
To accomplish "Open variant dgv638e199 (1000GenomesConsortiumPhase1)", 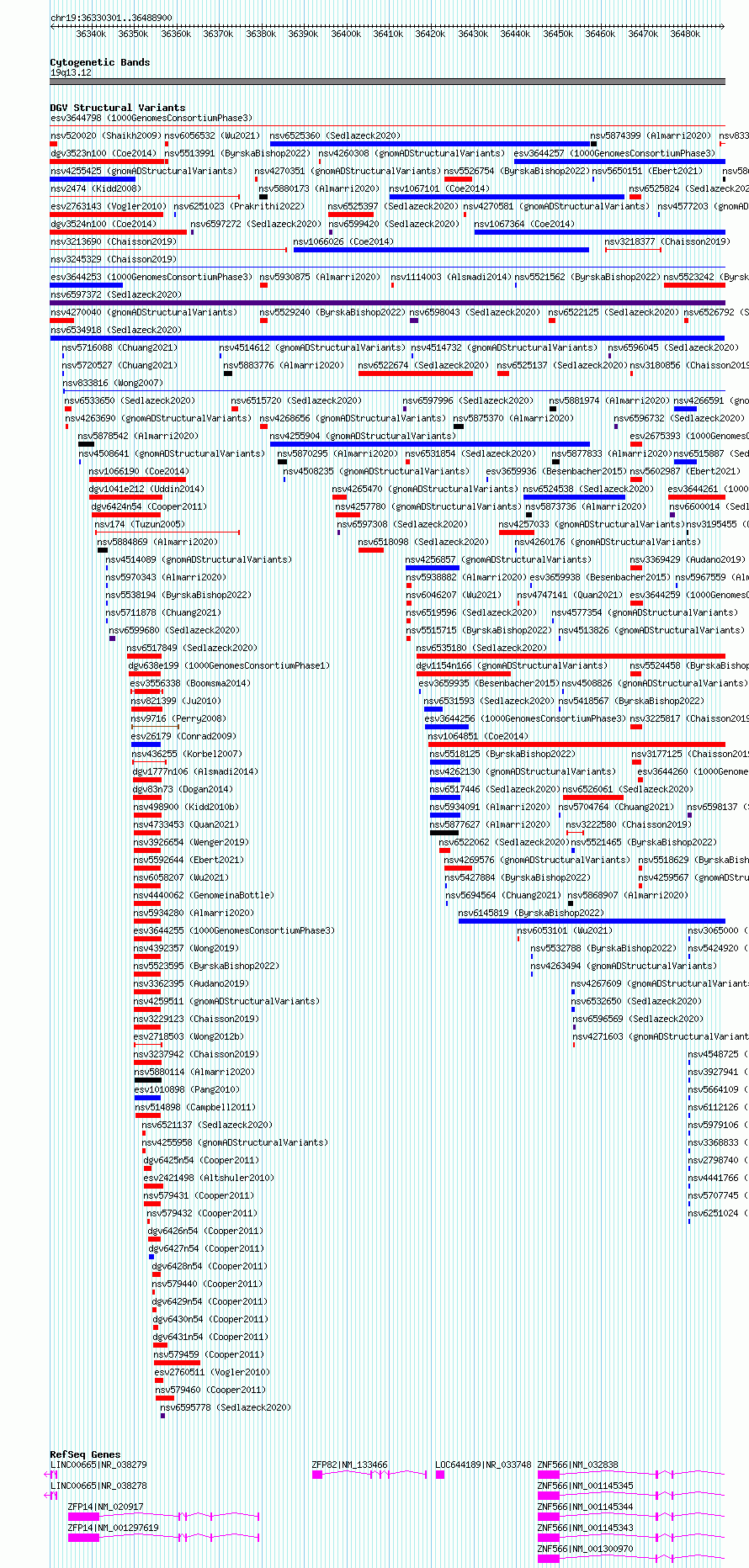I will coord(229,665).
